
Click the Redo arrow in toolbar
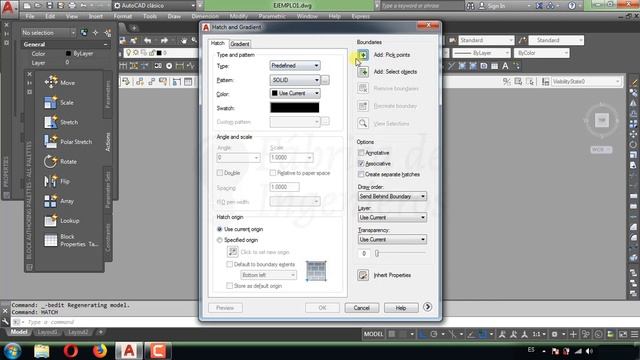point(164,40)
